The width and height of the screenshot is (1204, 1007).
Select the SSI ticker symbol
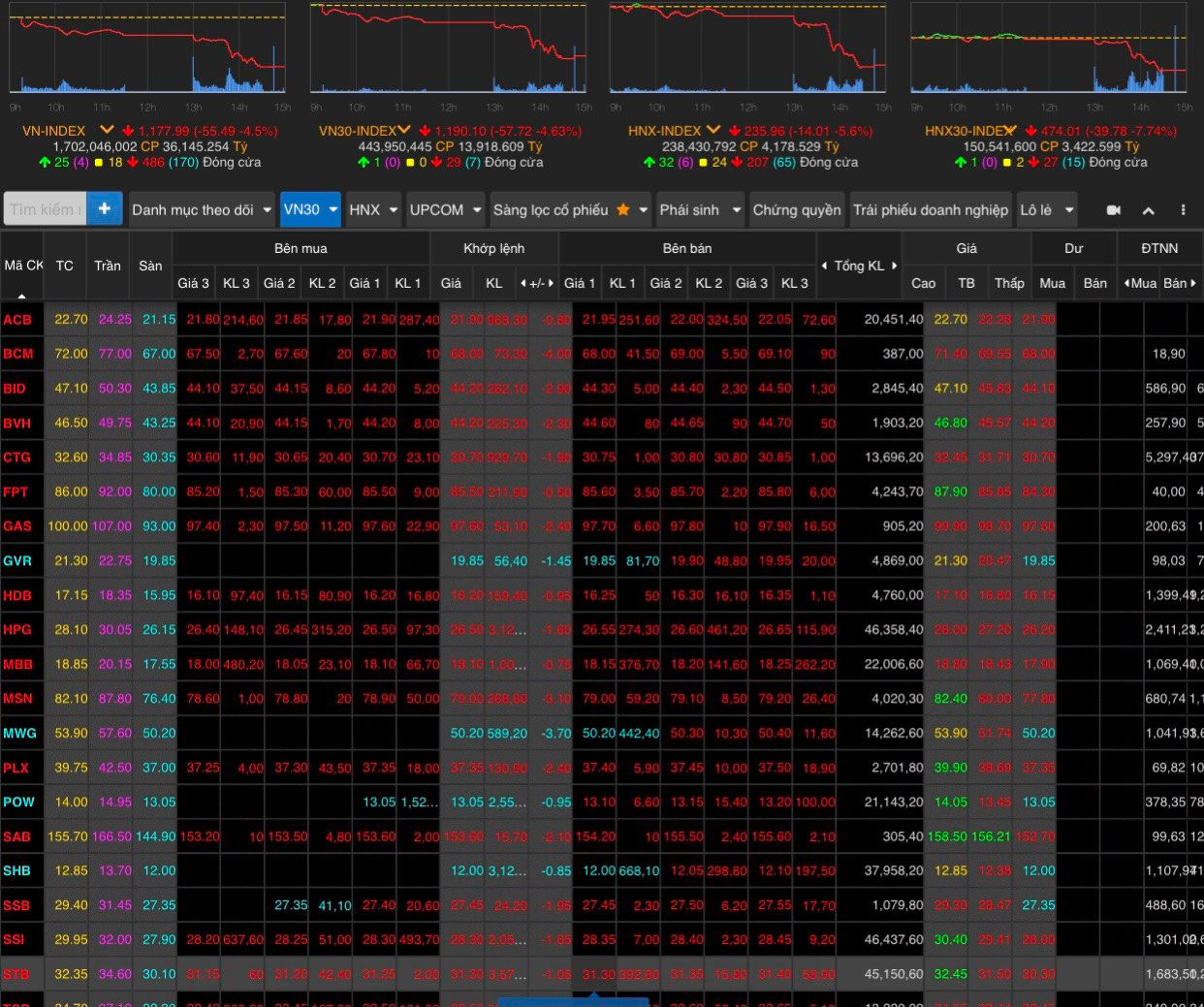tap(16, 940)
